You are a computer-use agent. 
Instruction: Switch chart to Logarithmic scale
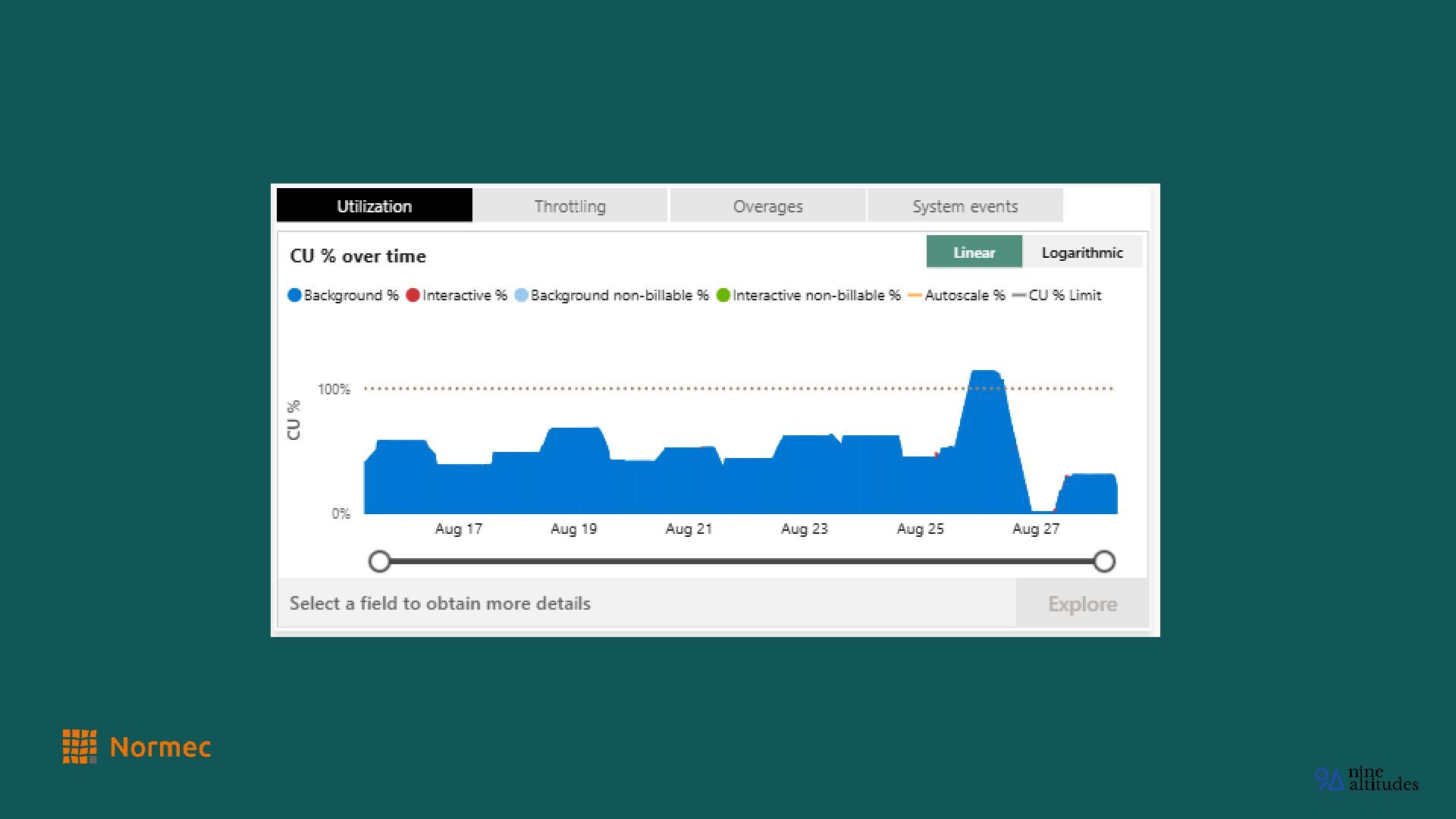tap(1082, 253)
